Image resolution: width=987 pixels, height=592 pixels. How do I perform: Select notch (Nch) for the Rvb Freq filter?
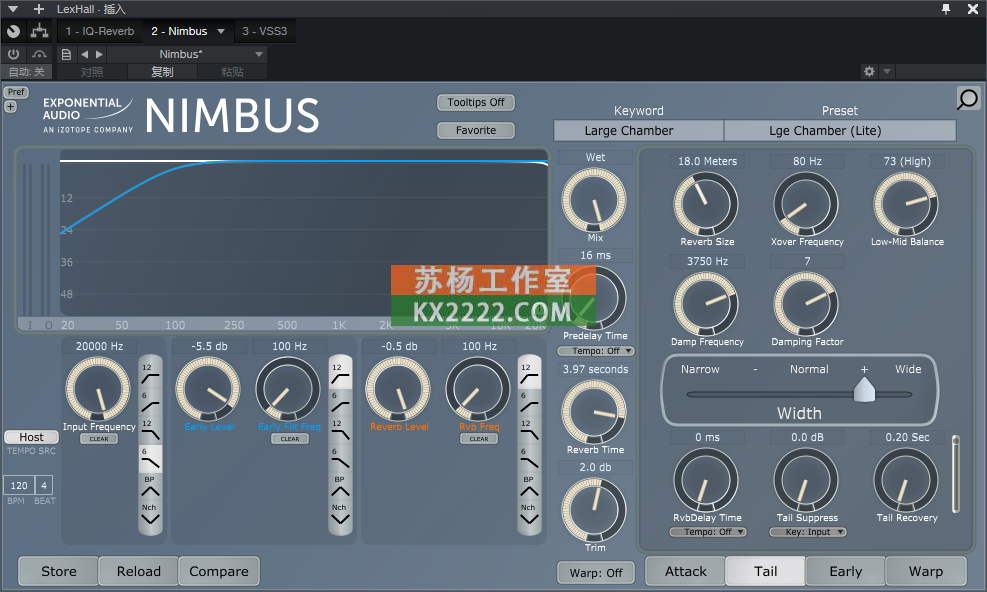click(x=529, y=515)
